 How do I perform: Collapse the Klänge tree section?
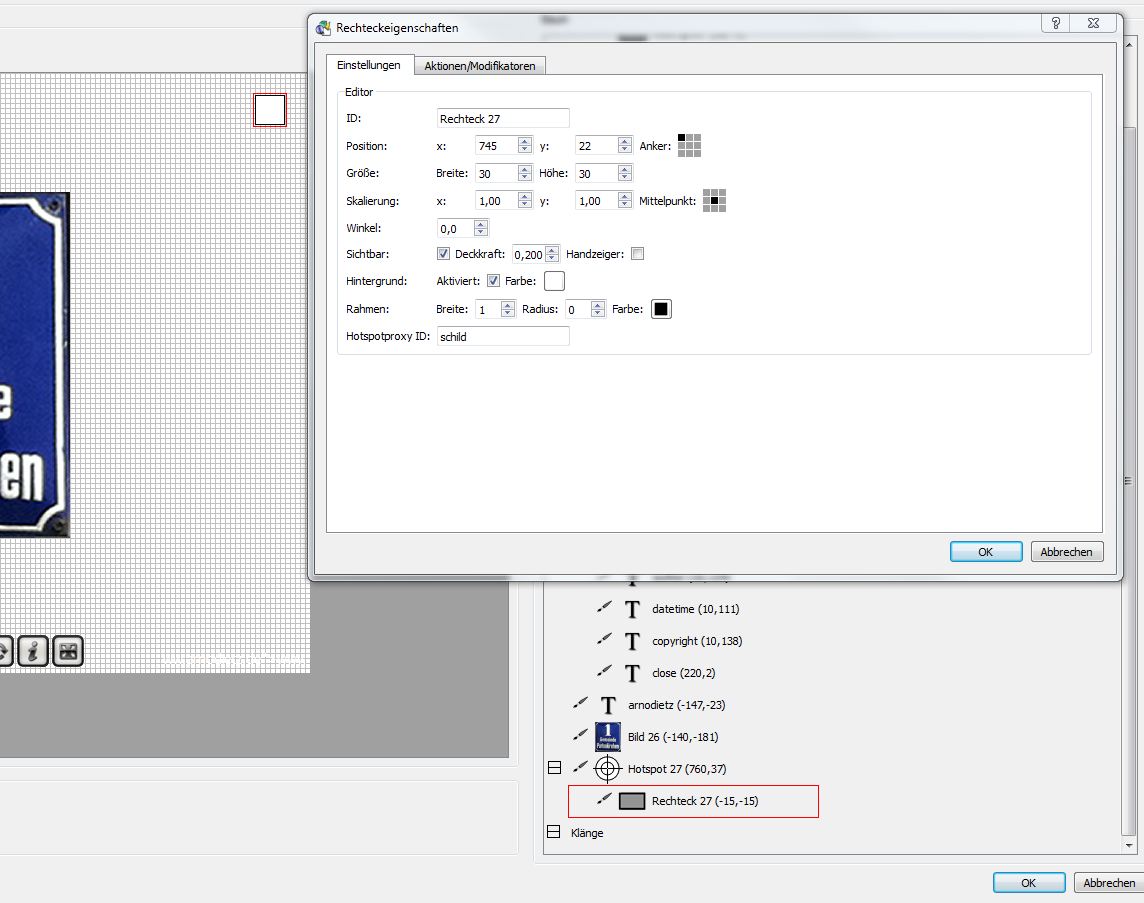553,833
